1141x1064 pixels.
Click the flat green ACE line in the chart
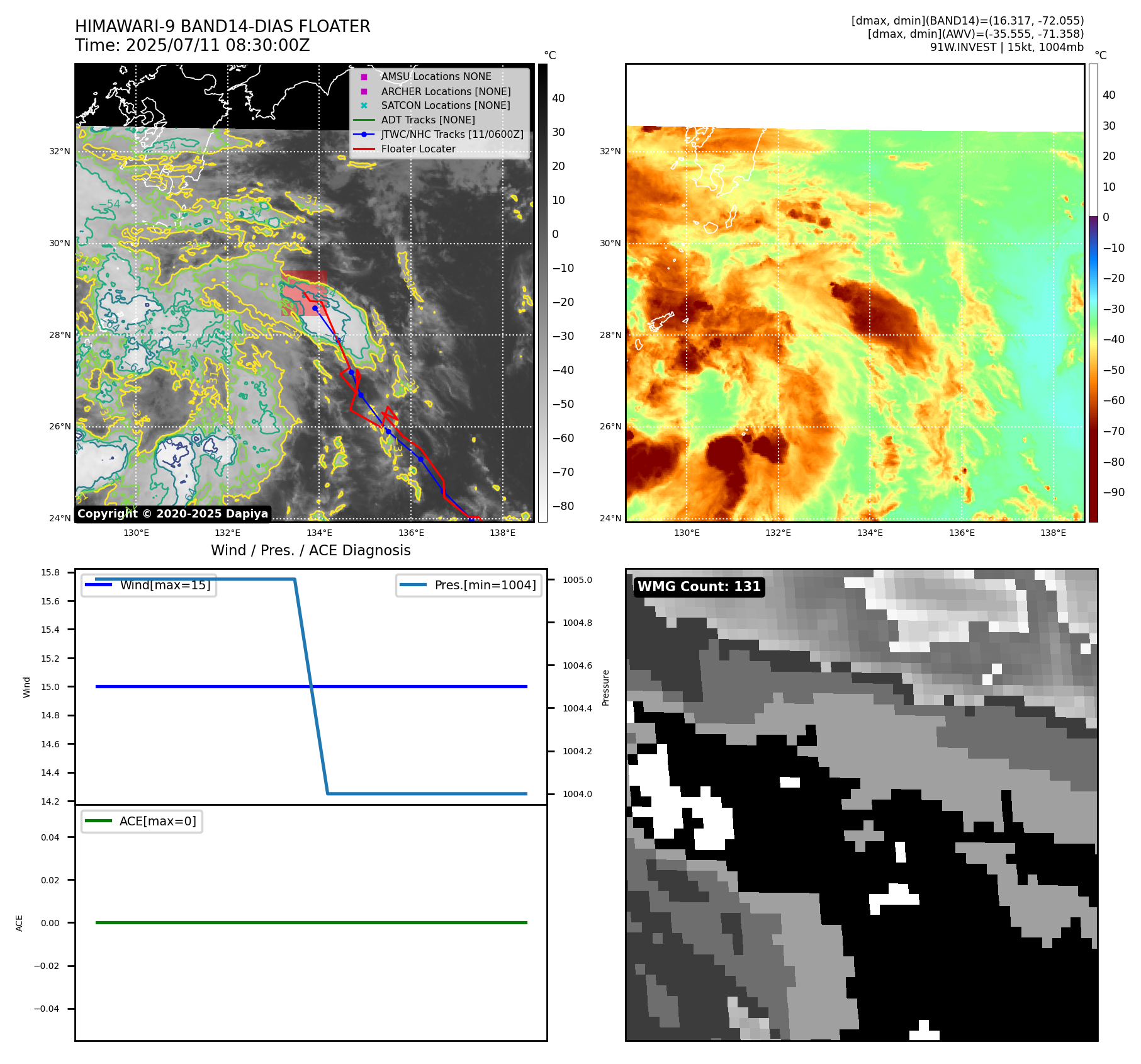point(311,923)
